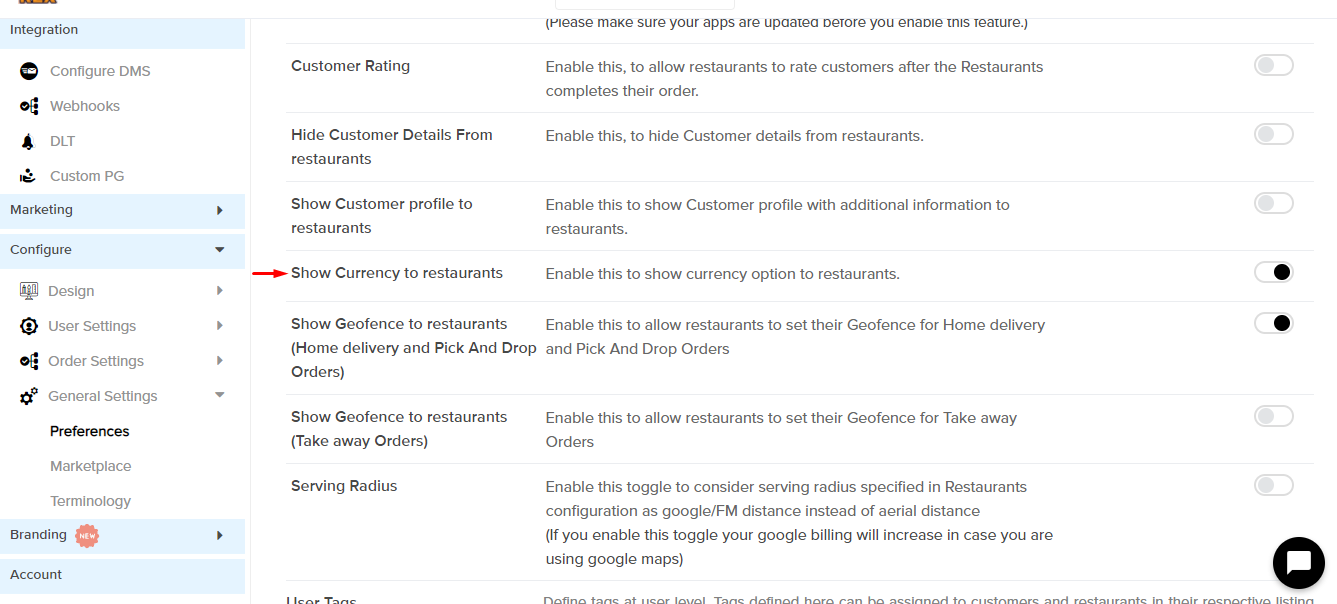Click the Order Settings icon
This screenshot has height=604, width=1337.
click(x=29, y=361)
